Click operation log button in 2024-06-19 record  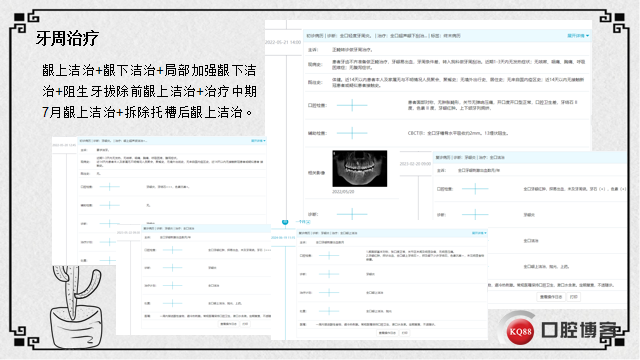(x=387, y=333)
